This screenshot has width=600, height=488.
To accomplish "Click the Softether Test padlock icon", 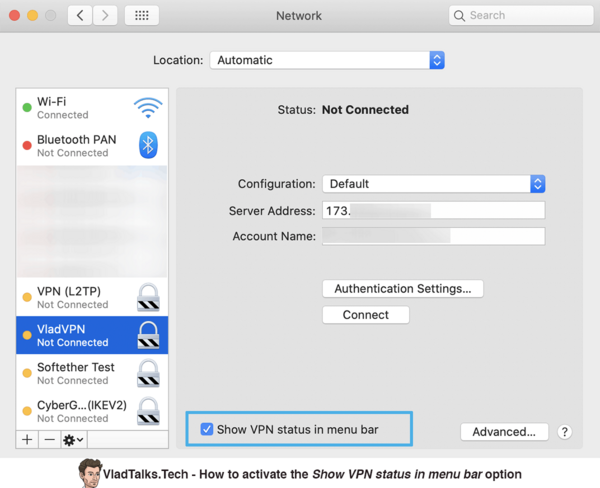I will (148, 373).
